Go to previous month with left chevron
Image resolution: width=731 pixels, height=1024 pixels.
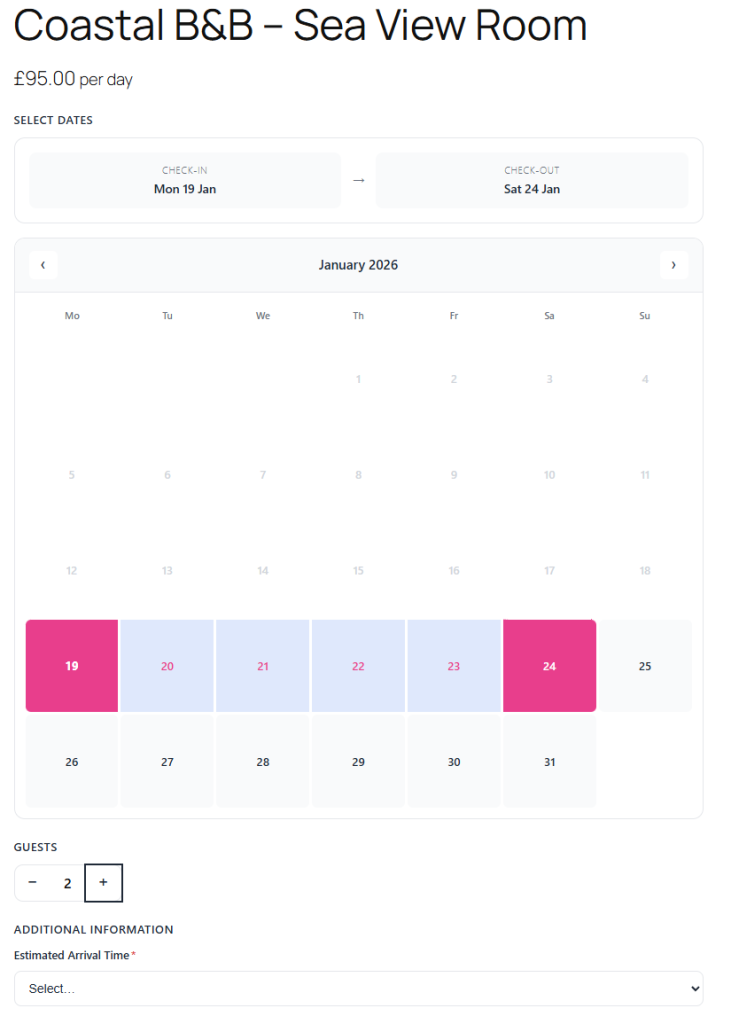43,265
